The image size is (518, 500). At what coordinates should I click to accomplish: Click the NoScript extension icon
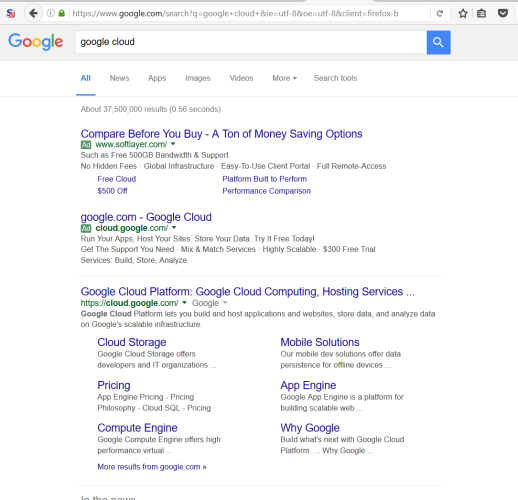(11, 13)
